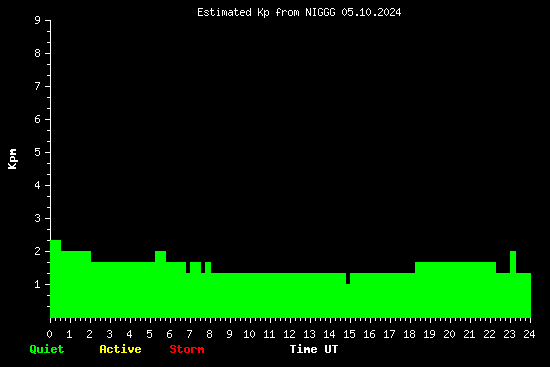The width and height of the screenshot is (550, 367).
Task: Click the chart title Estimated Kp from NIGGG
Action: (299, 13)
